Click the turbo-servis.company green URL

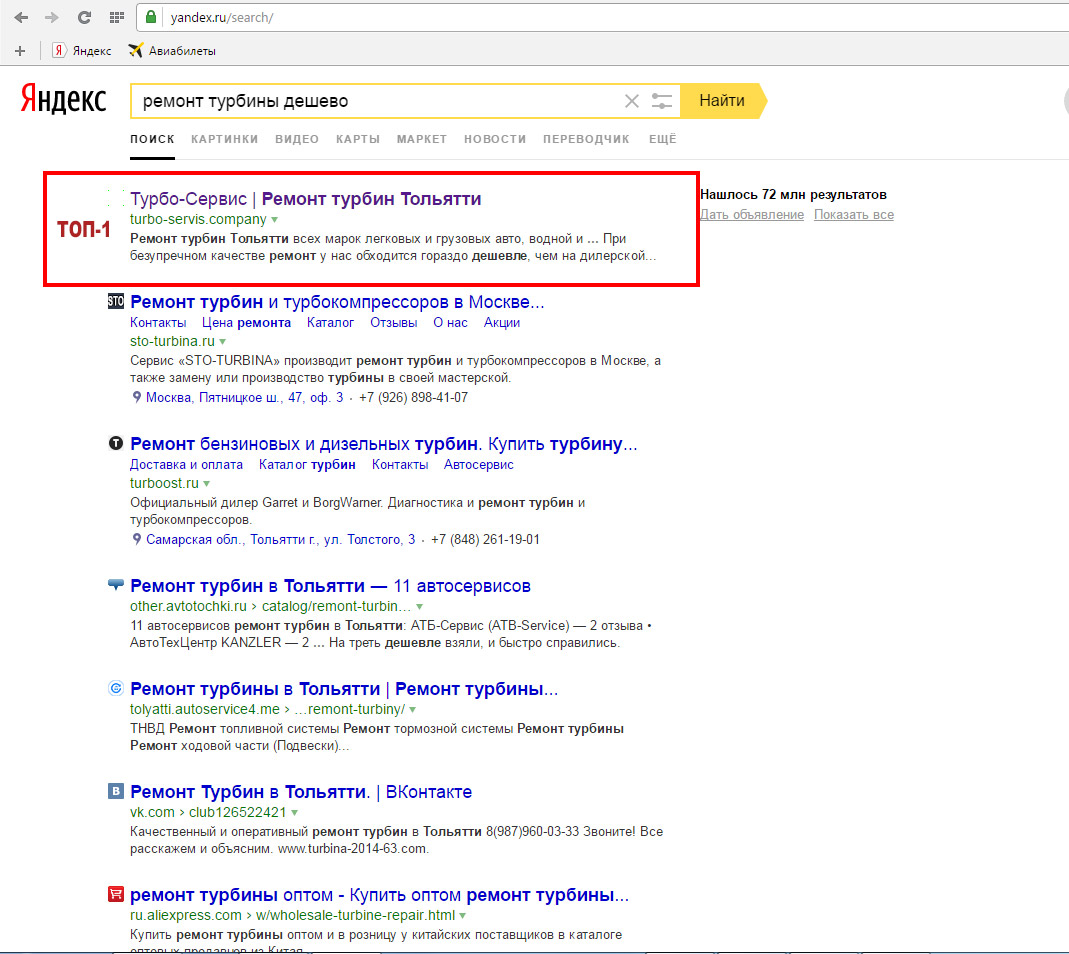198,219
